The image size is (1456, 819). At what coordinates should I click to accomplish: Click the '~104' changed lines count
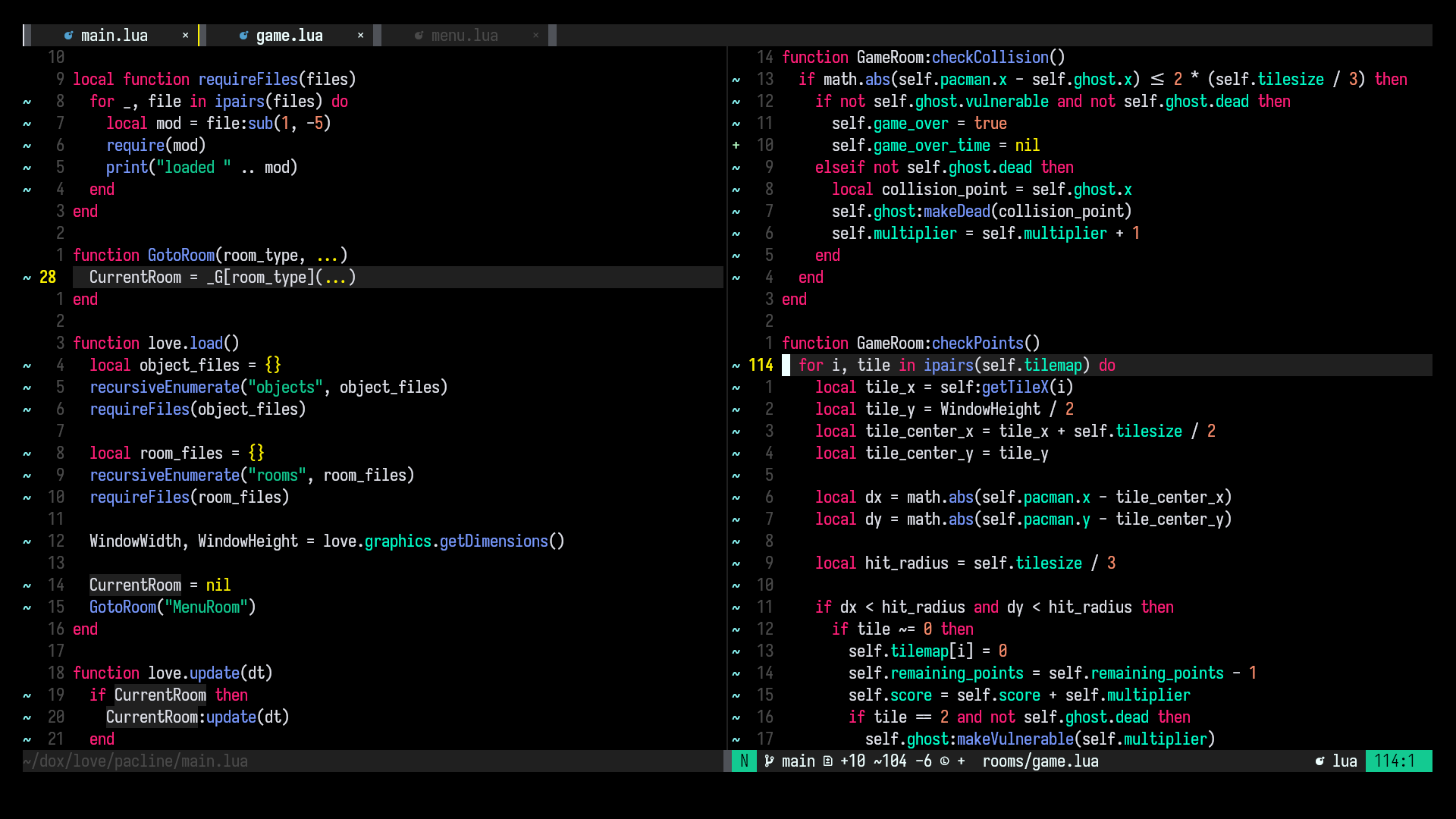pos(890,761)
